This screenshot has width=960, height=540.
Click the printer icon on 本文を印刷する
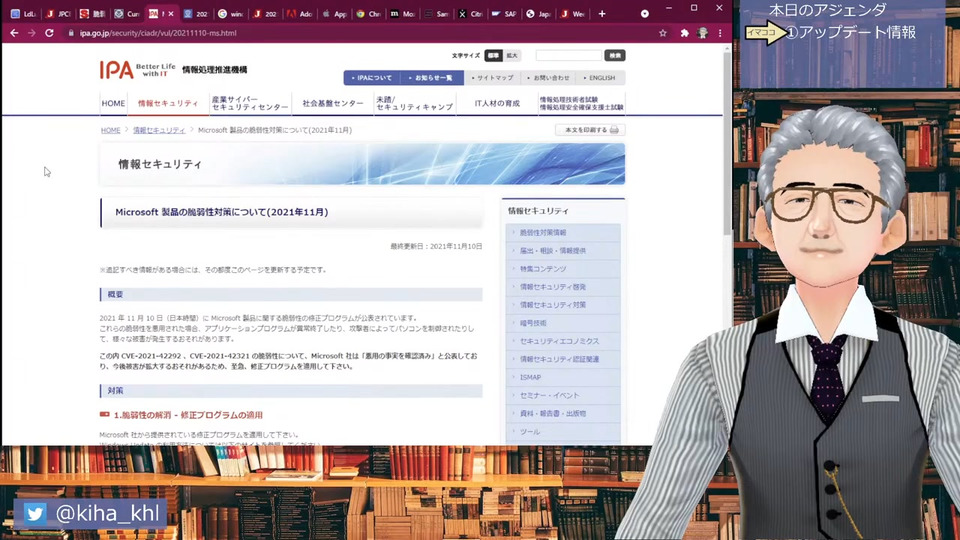614,130
